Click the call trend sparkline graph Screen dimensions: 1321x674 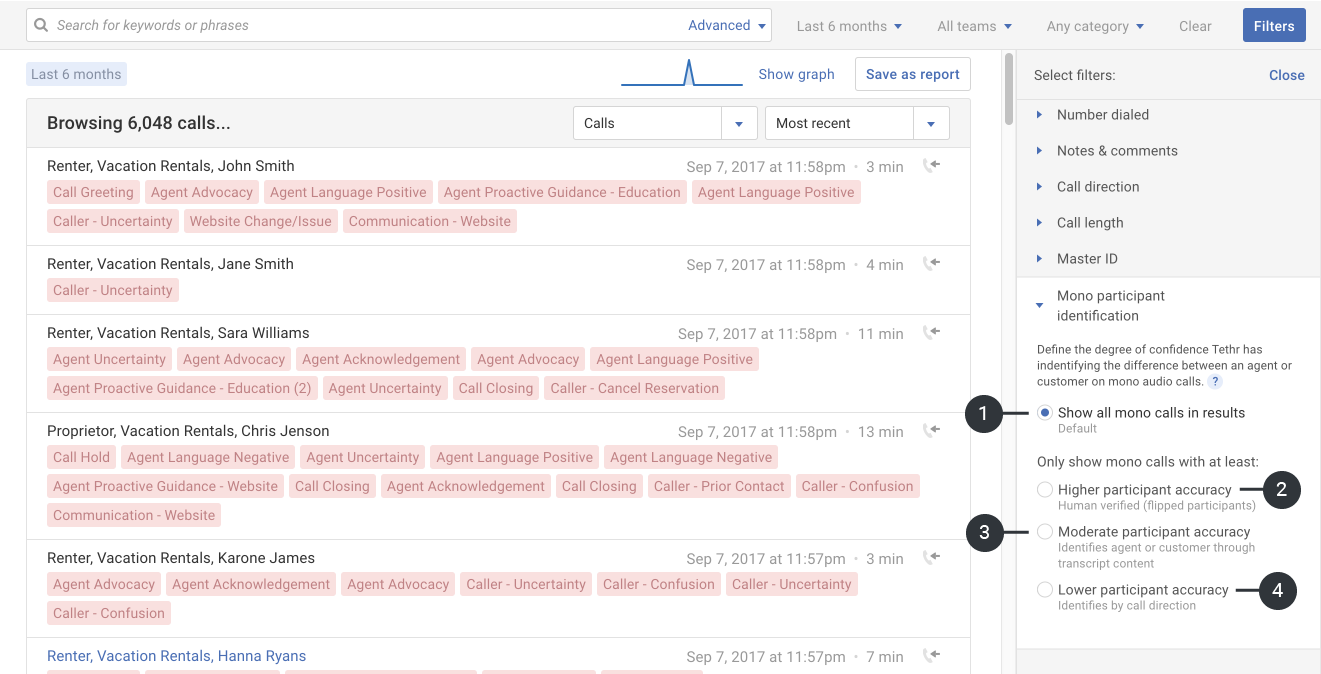[681, 74]
